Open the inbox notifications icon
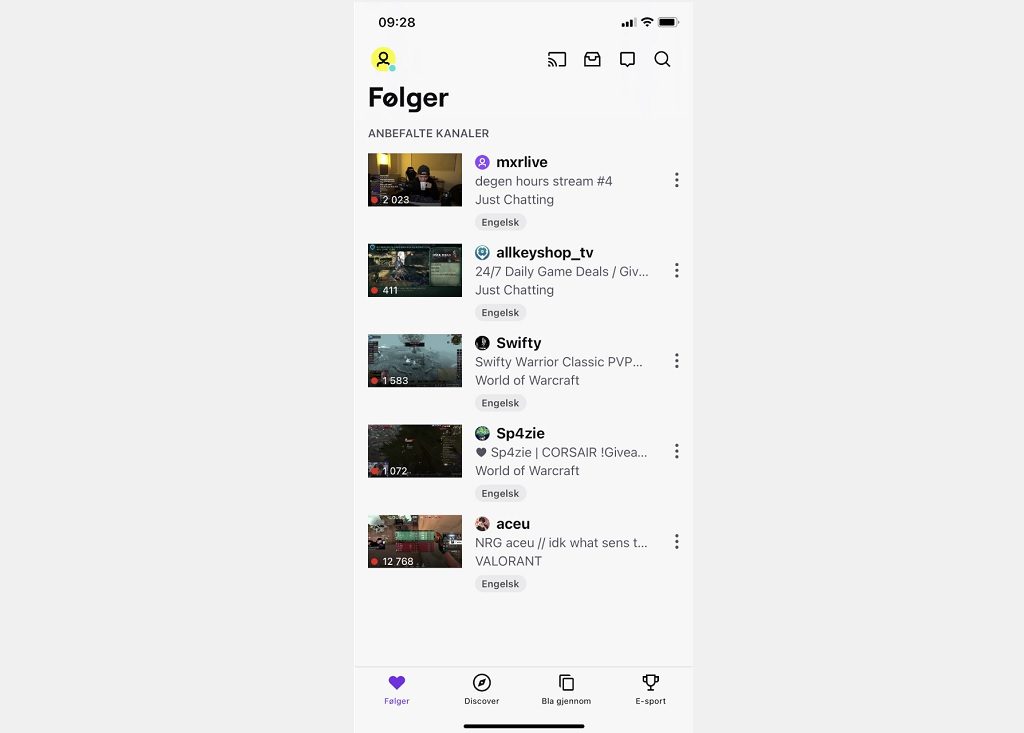The height and width of the screenshot is (733, 1024). [x=592, y=59]
